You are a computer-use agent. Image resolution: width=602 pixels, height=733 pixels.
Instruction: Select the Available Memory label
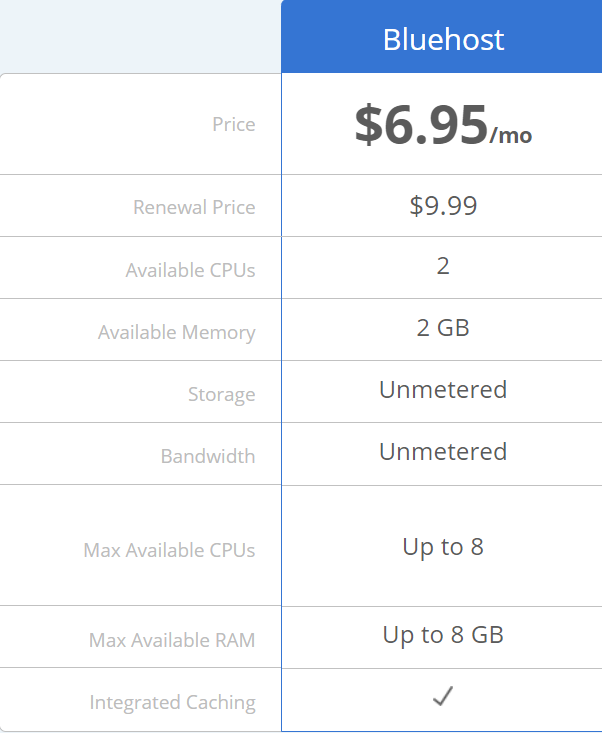[x=177, y=333]
